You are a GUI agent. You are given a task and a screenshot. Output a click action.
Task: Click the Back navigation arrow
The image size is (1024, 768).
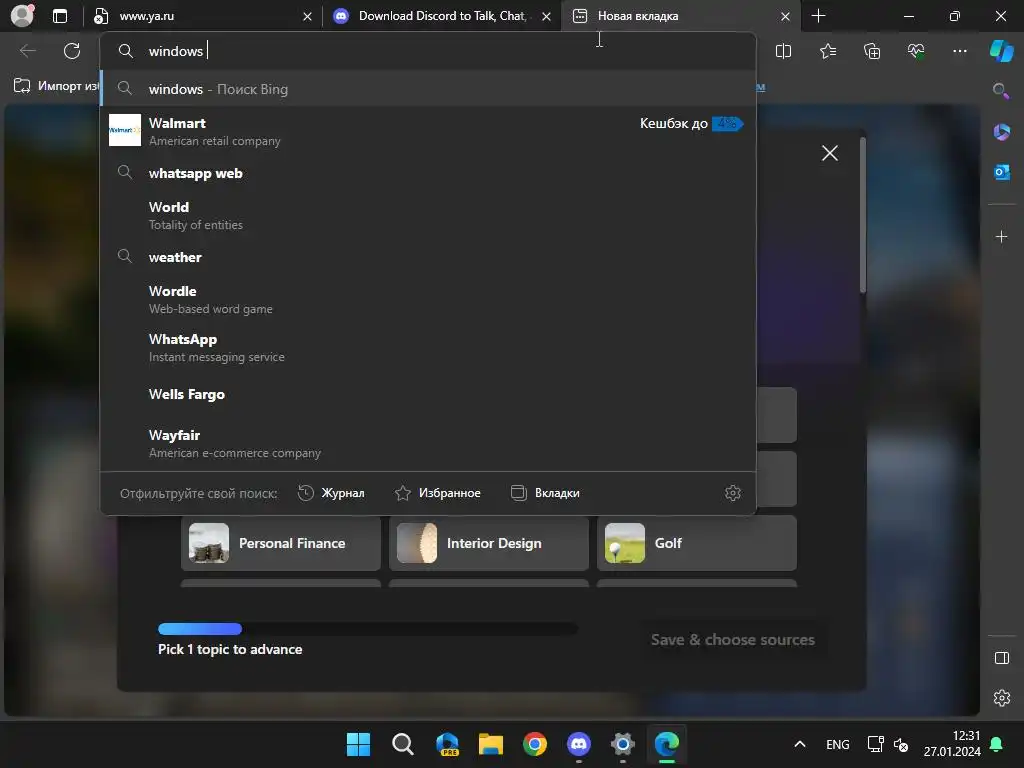pyautogui.click(x=27, y=51)
